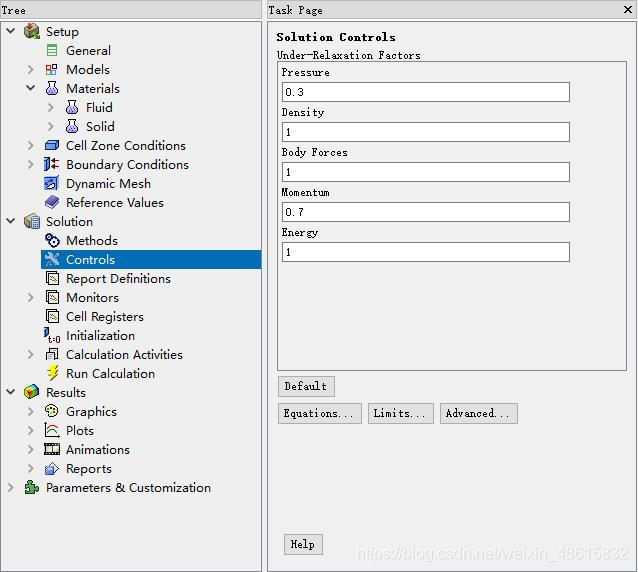This screenshot has height=572, width=638.
Task: Click the Run Calculation lightning icon
Action: click(x=52, y=374)
